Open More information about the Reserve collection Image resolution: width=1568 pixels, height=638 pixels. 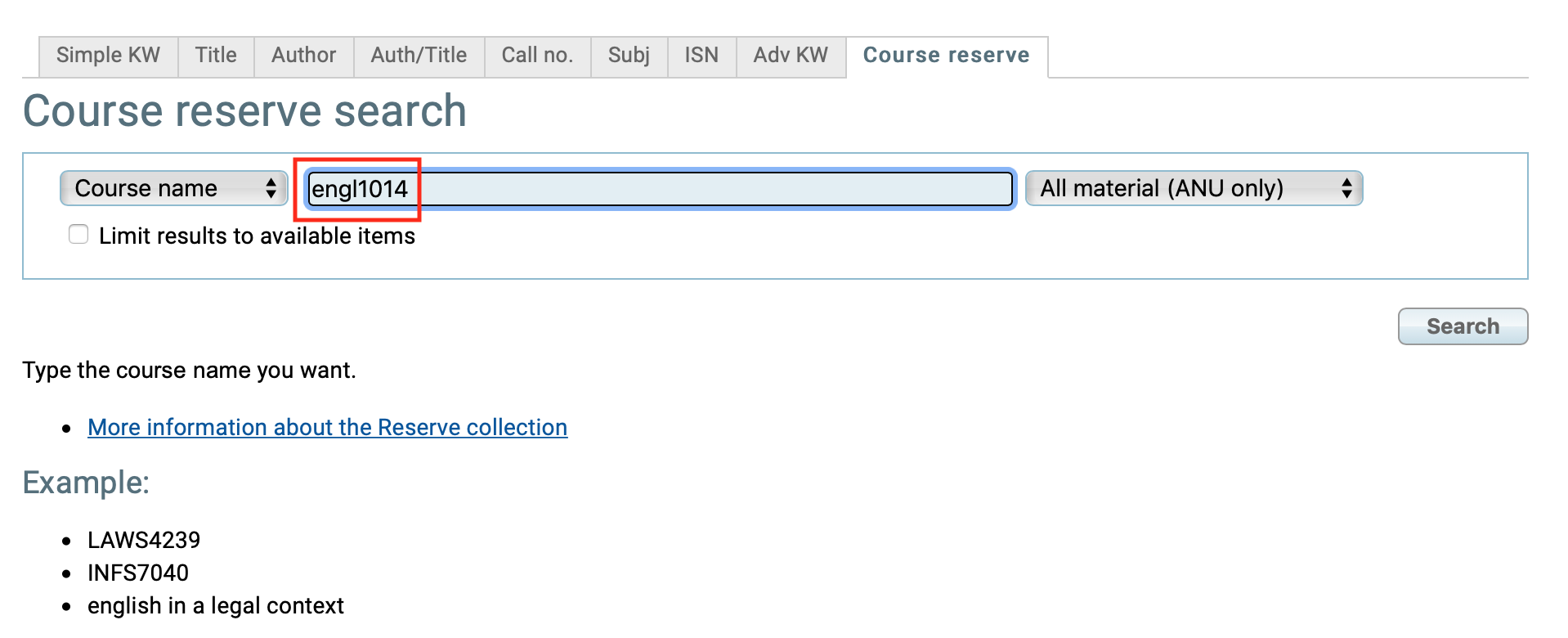[328, 428]
